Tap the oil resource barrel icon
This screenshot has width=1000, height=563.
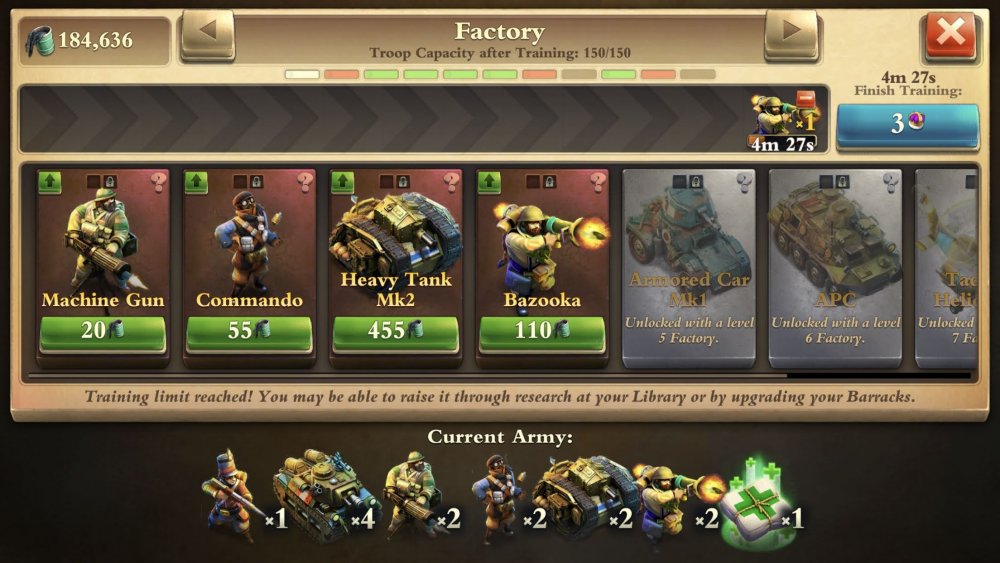(x=40, y=41)
